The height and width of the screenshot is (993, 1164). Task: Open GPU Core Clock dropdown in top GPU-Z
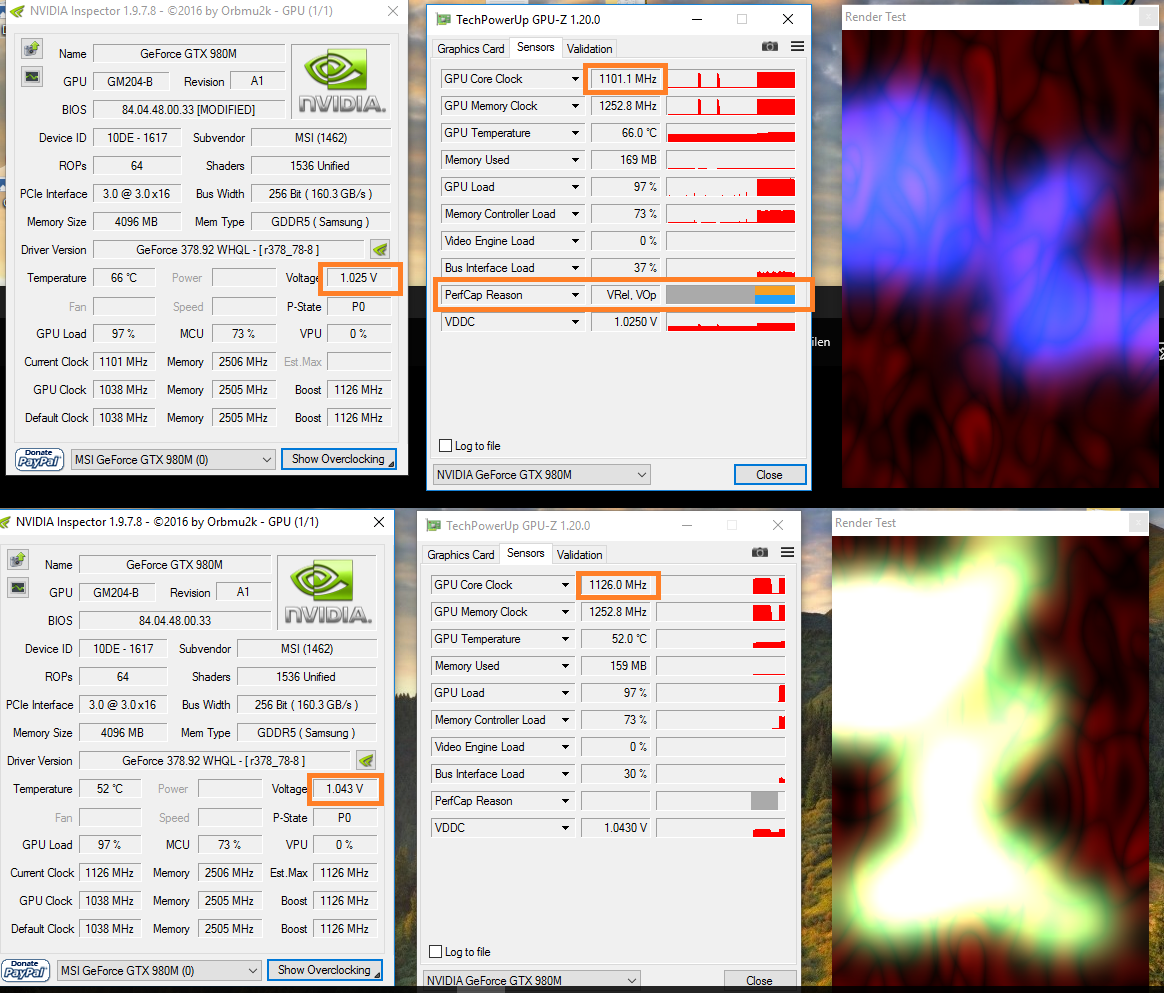[575, 79]
